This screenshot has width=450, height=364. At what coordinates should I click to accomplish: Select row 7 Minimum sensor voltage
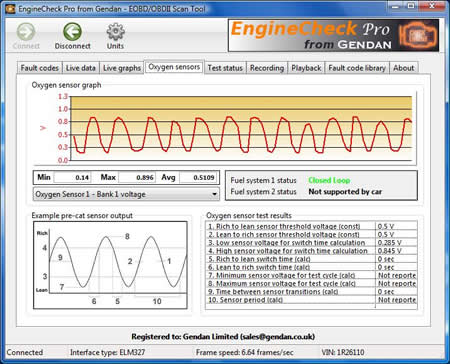(311, 275)
